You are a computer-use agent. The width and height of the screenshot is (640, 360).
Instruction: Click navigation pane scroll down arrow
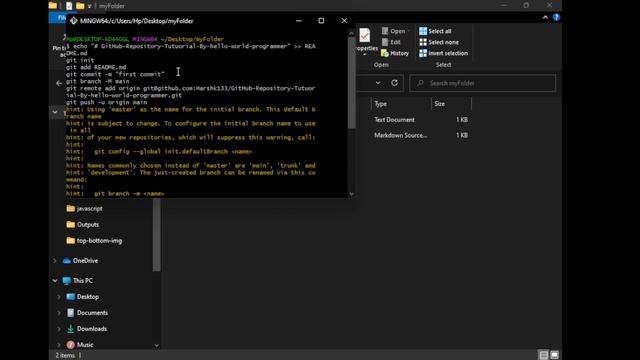(x=156, y=345)
